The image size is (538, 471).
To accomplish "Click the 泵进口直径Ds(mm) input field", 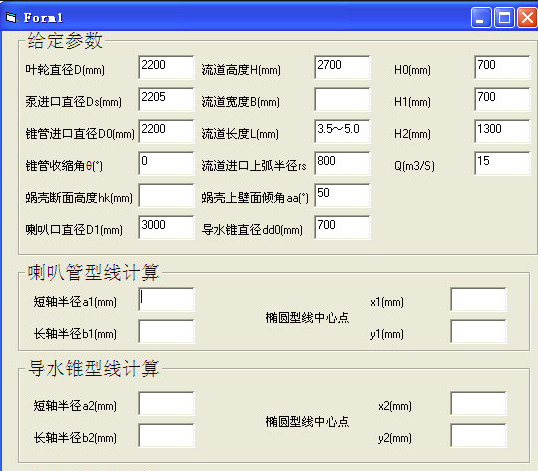I will pyautogui.click(x=166, y=99).
